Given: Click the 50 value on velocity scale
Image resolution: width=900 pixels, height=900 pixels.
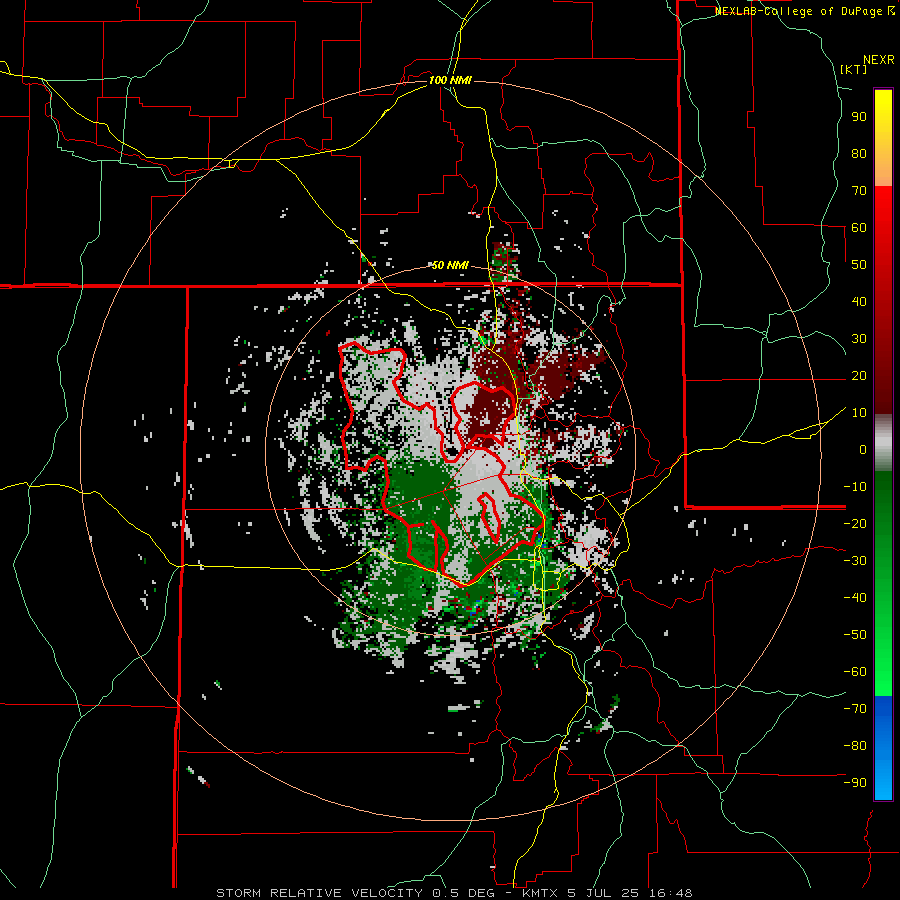Looking at the screenshot, I should pos(859,265).
